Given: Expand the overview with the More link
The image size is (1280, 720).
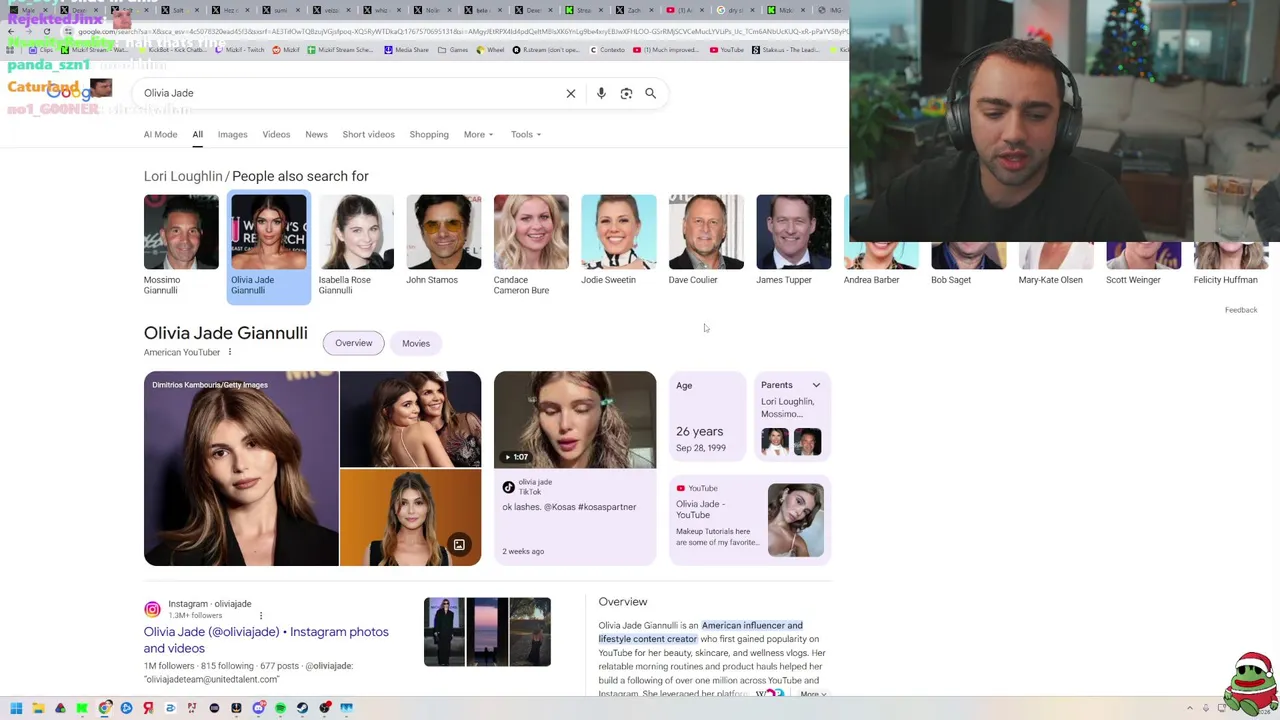Looking at the screenshot, I should pyautogui.click(x=812, y=694).
